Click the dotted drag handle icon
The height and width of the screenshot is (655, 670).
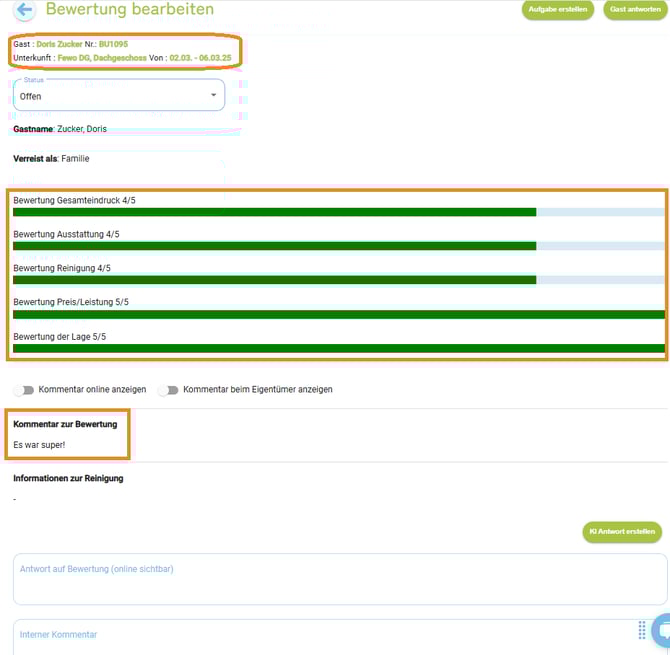click(642, 630)
